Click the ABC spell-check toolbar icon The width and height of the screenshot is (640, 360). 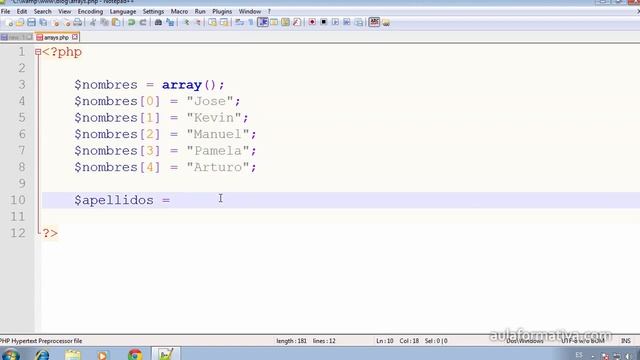[374, 22]
